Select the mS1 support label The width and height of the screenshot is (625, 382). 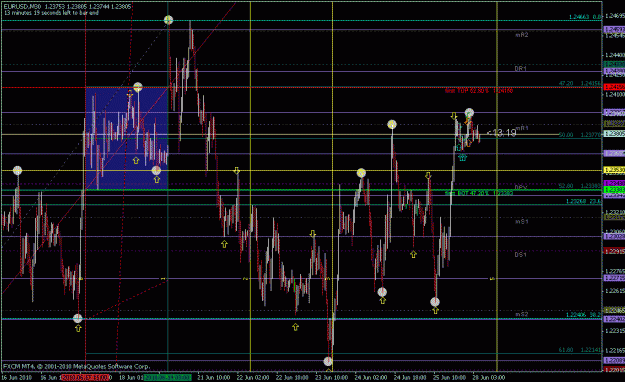coord(521,221)
